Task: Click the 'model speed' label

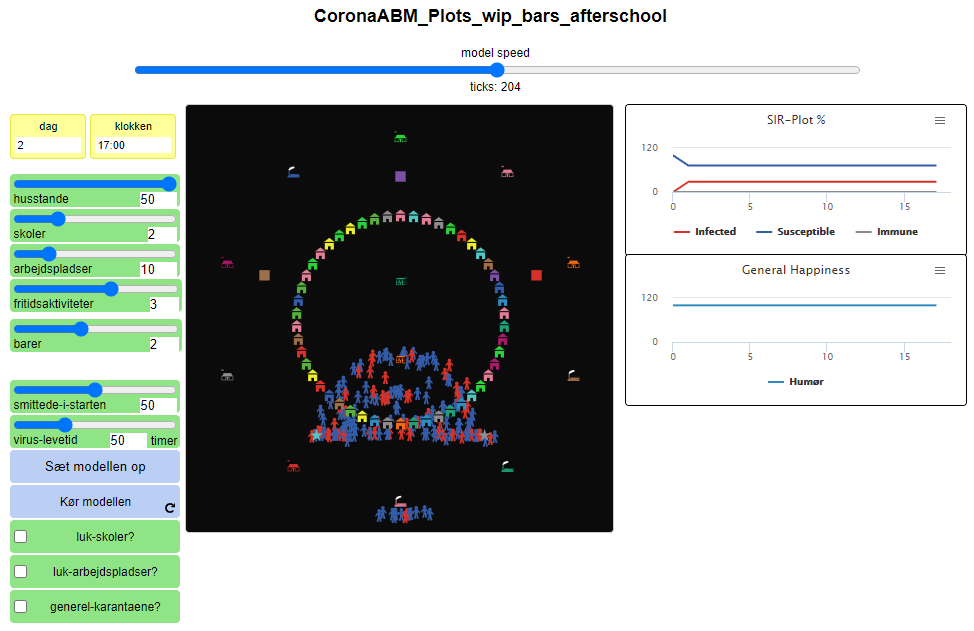Action: [x=495, y=53]
